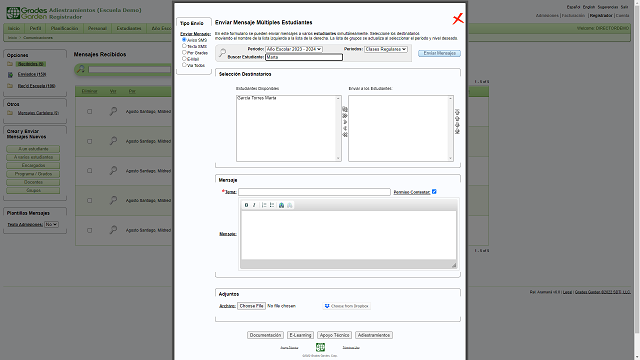640x360 pixels.
Task: Click the single left arrow to remove selected student
Action: 345,129
